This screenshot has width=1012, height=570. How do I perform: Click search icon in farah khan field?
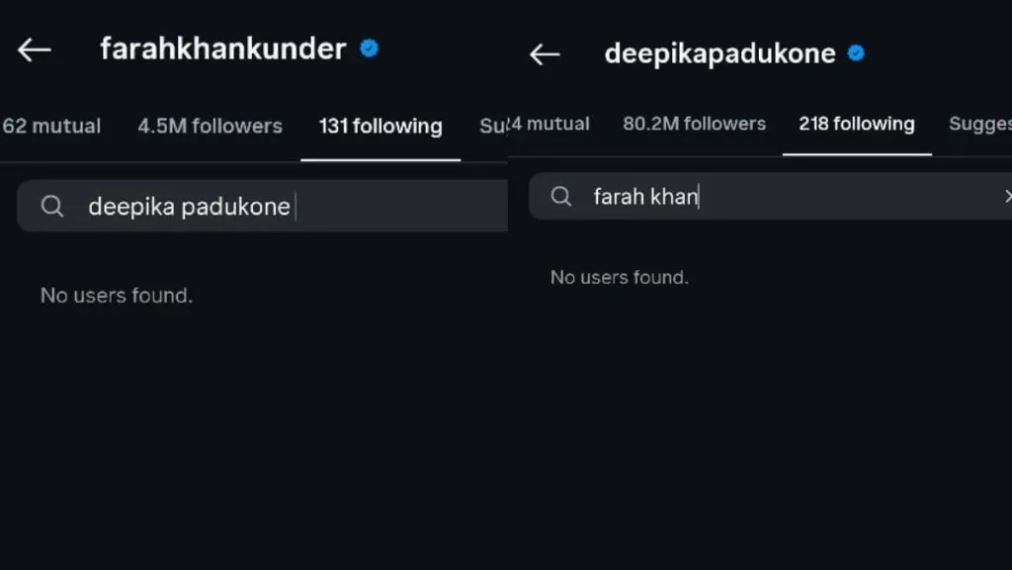point(561,196)
